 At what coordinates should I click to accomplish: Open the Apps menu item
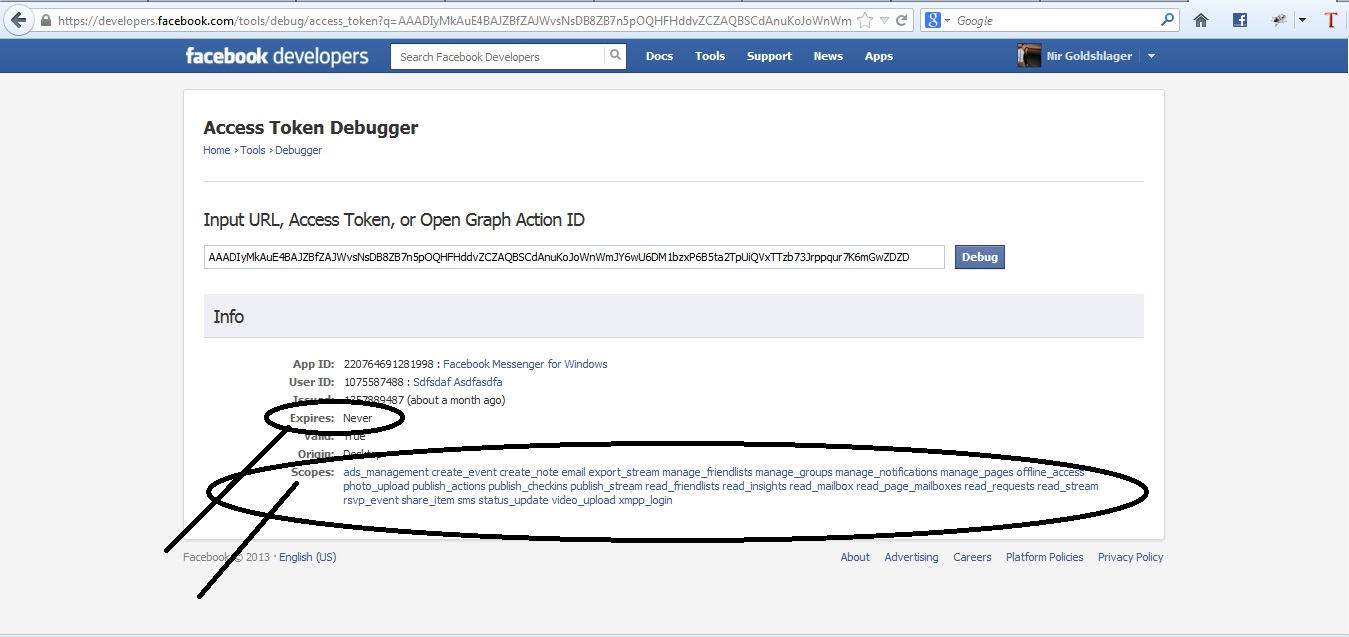click(879, 56)
